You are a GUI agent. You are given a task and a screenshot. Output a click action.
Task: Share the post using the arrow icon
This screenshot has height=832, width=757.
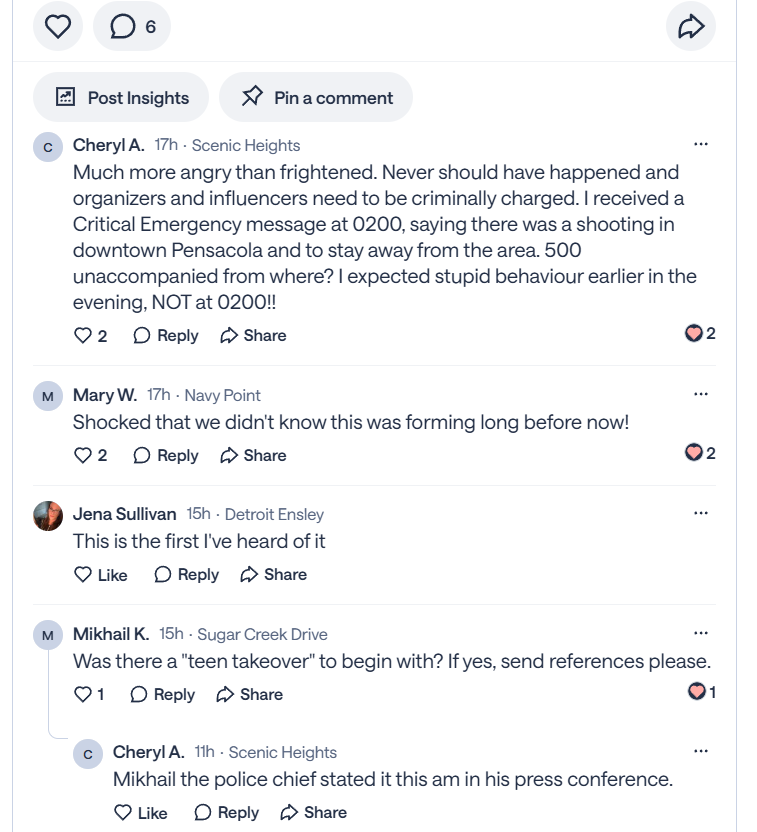point(691,26)
